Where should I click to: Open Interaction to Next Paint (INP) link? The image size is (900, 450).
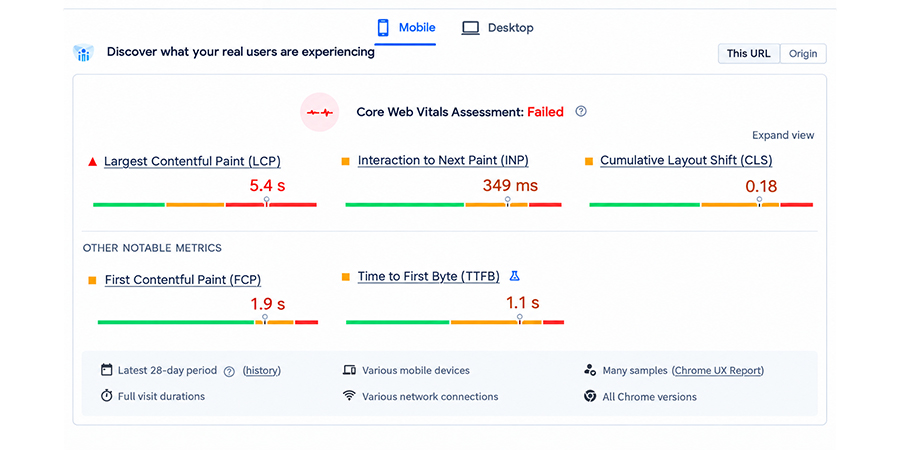(443, 161)
